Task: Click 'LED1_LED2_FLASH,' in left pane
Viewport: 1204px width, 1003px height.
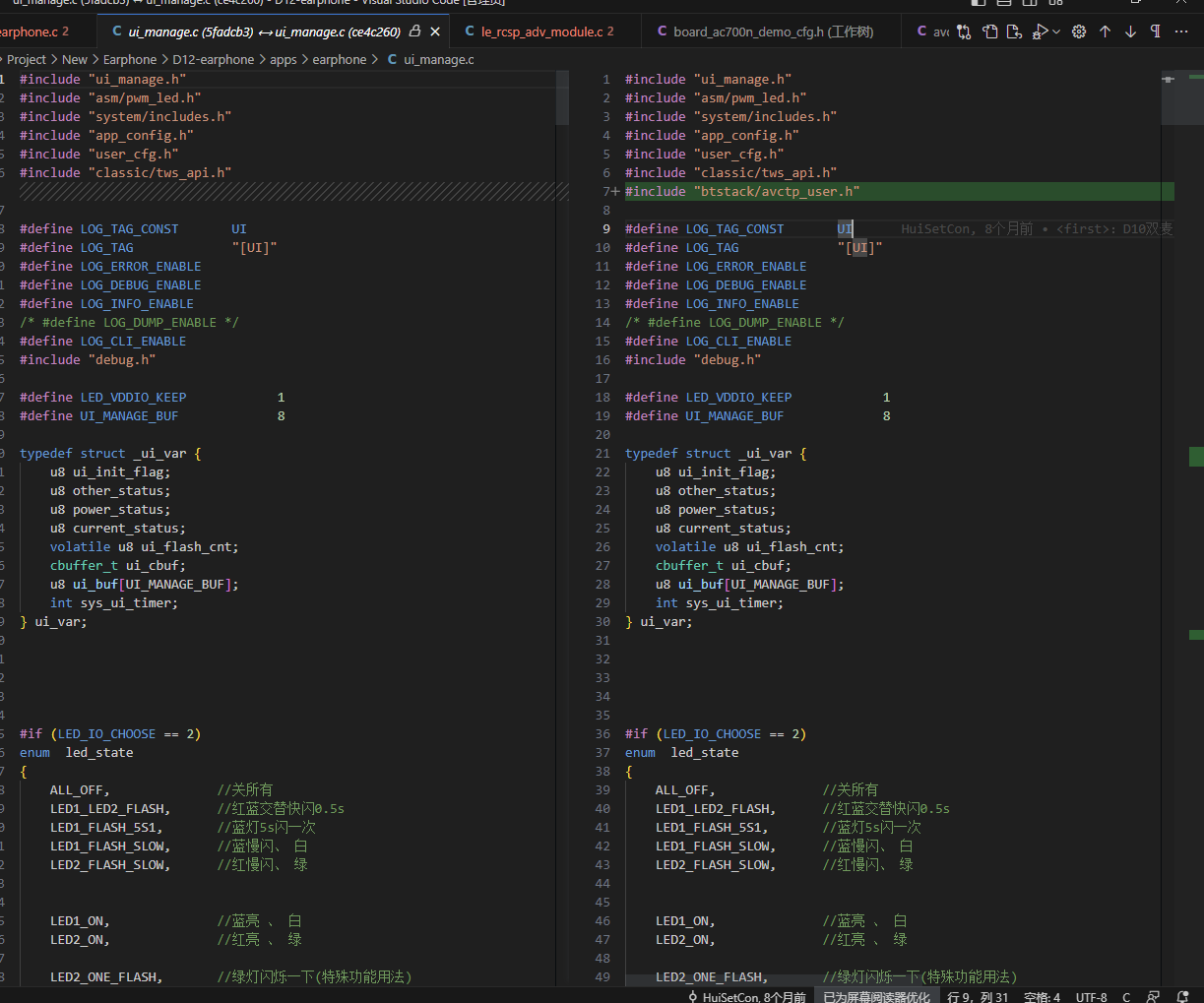Action: coord(110,808)
